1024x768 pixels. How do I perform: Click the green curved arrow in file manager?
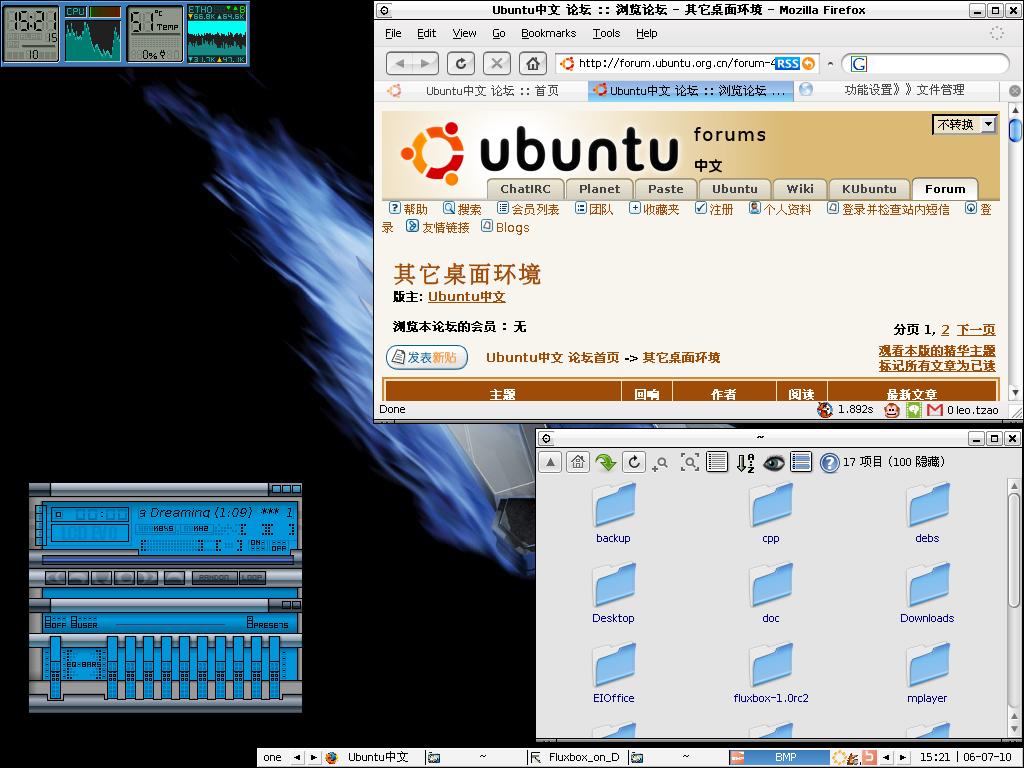tap(606, 462)
